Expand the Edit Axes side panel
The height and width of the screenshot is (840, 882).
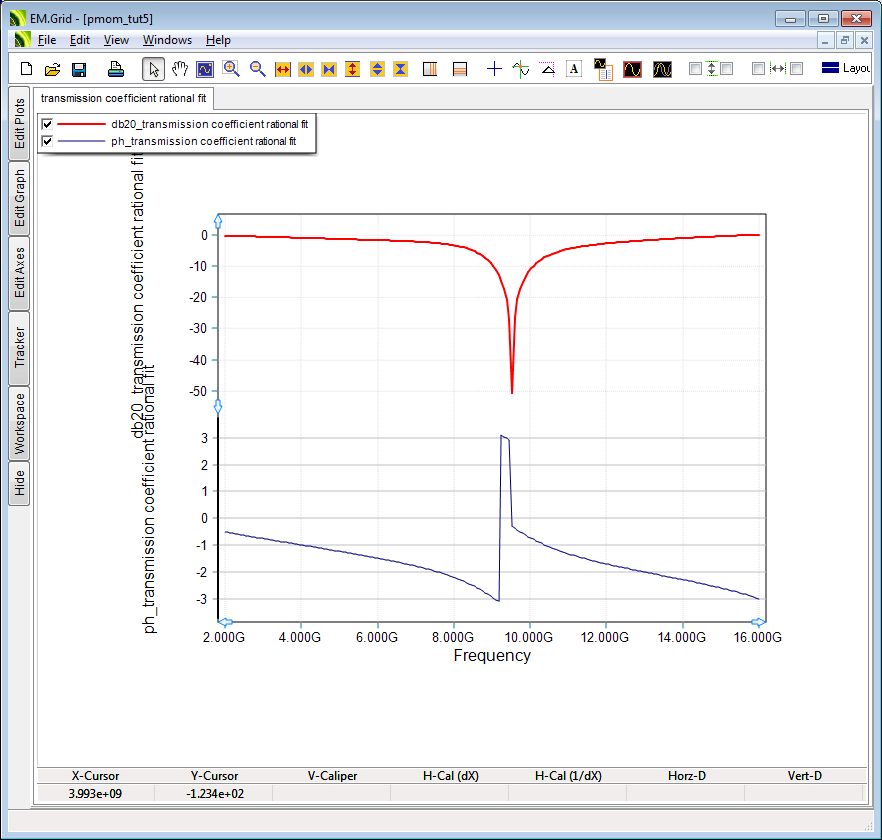tap(19, 273)
